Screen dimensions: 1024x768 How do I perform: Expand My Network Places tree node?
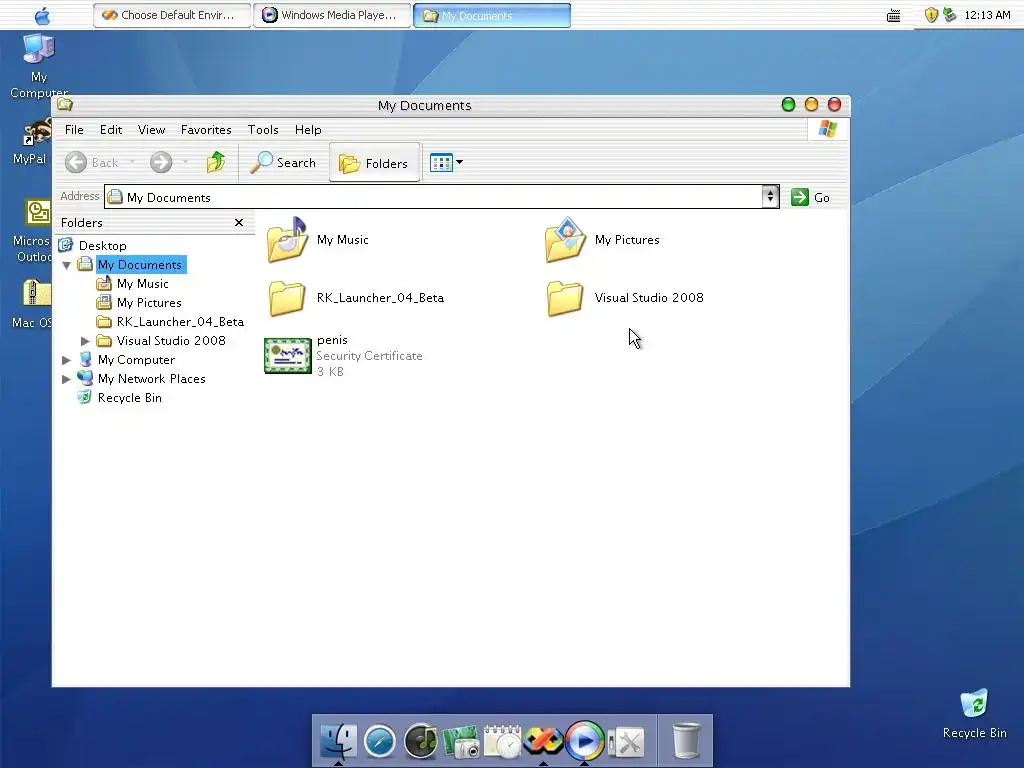[66, 379]
